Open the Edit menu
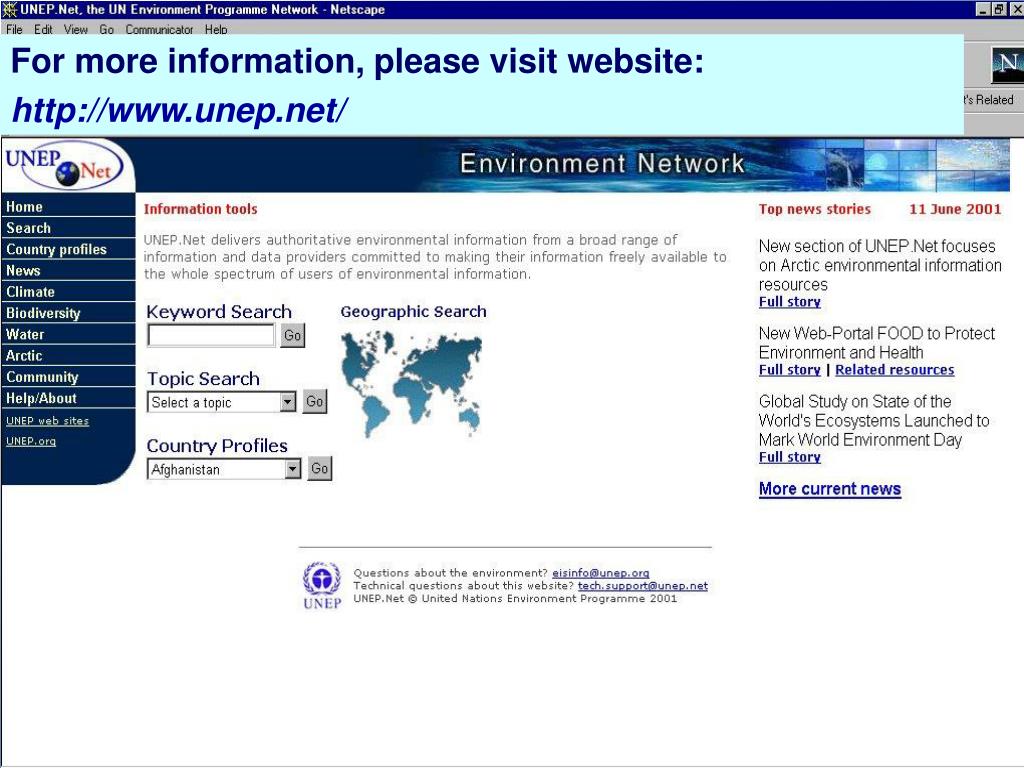Image resolution: width=1024 pixels, height=768 pixels. coord(43,29)
